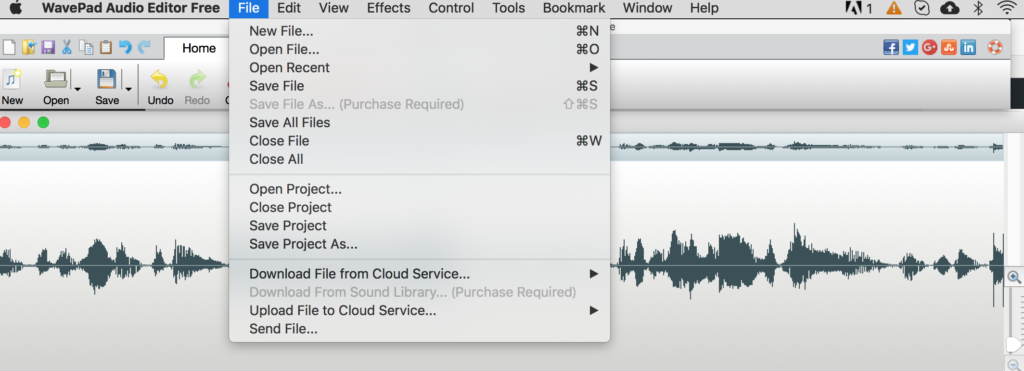Click the Adobe icon in the menu bar

coord(853,8)
